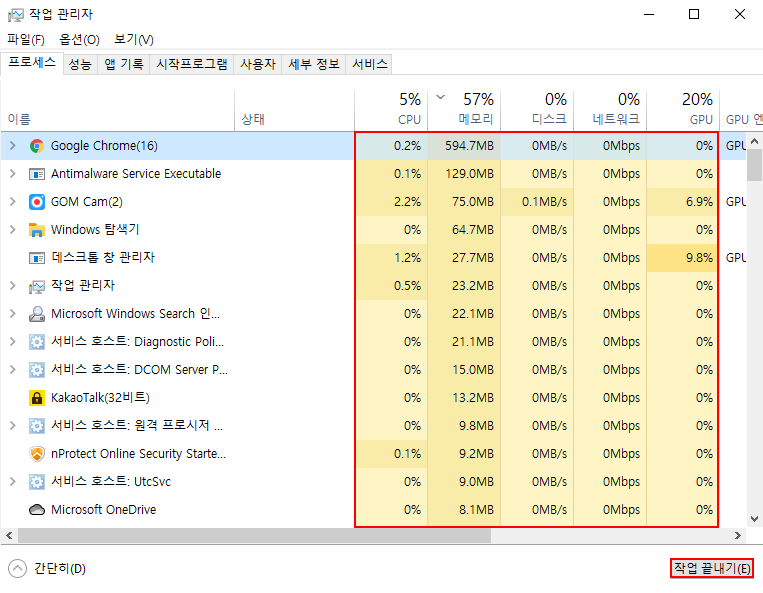
Task: Select the Microsoft OneDrive process name
Action: coord(104,510)
